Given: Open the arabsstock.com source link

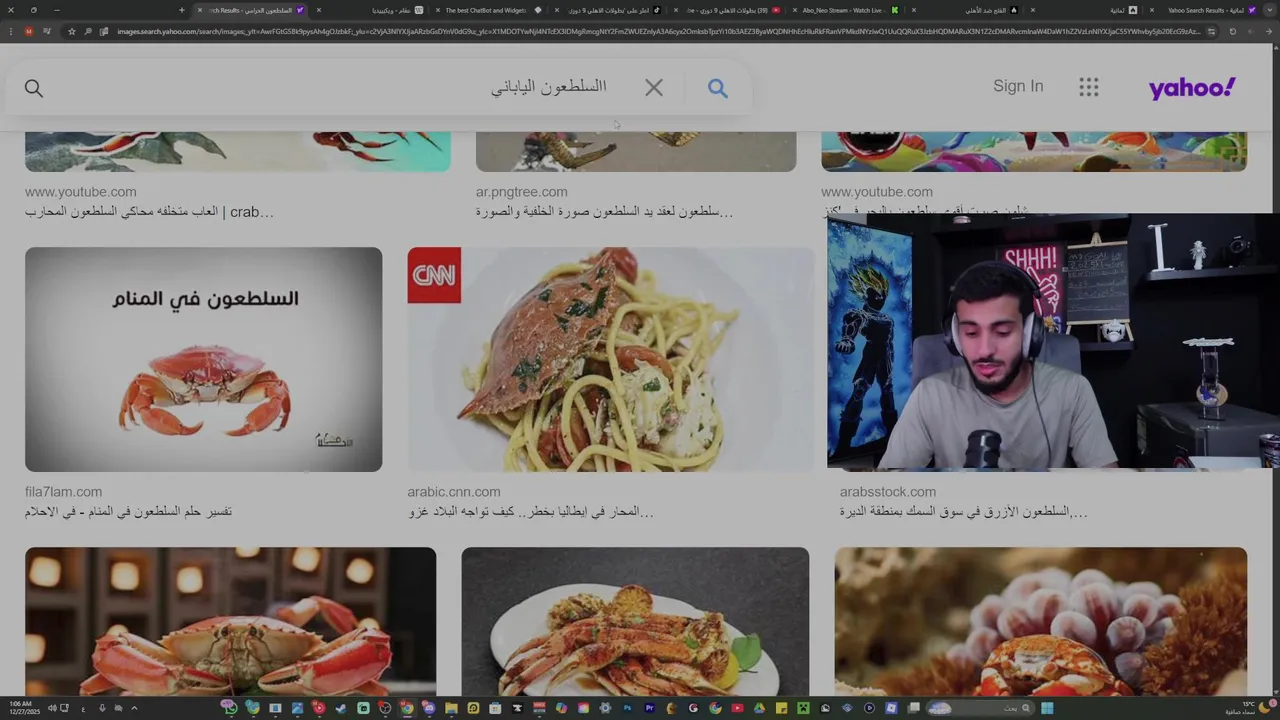Looking at the screenshot, I should [x=888, y=492].
